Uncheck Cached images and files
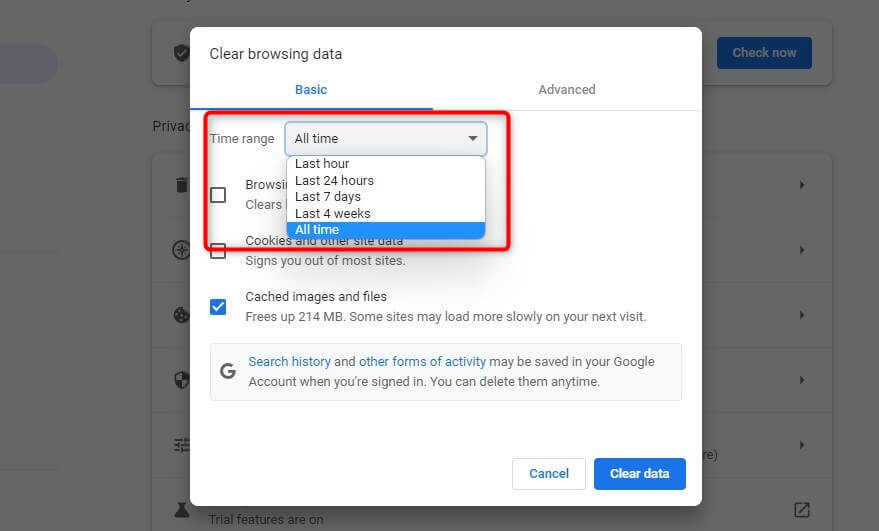Viewport: 879px width, 531px height. click(x=218, y=307)
